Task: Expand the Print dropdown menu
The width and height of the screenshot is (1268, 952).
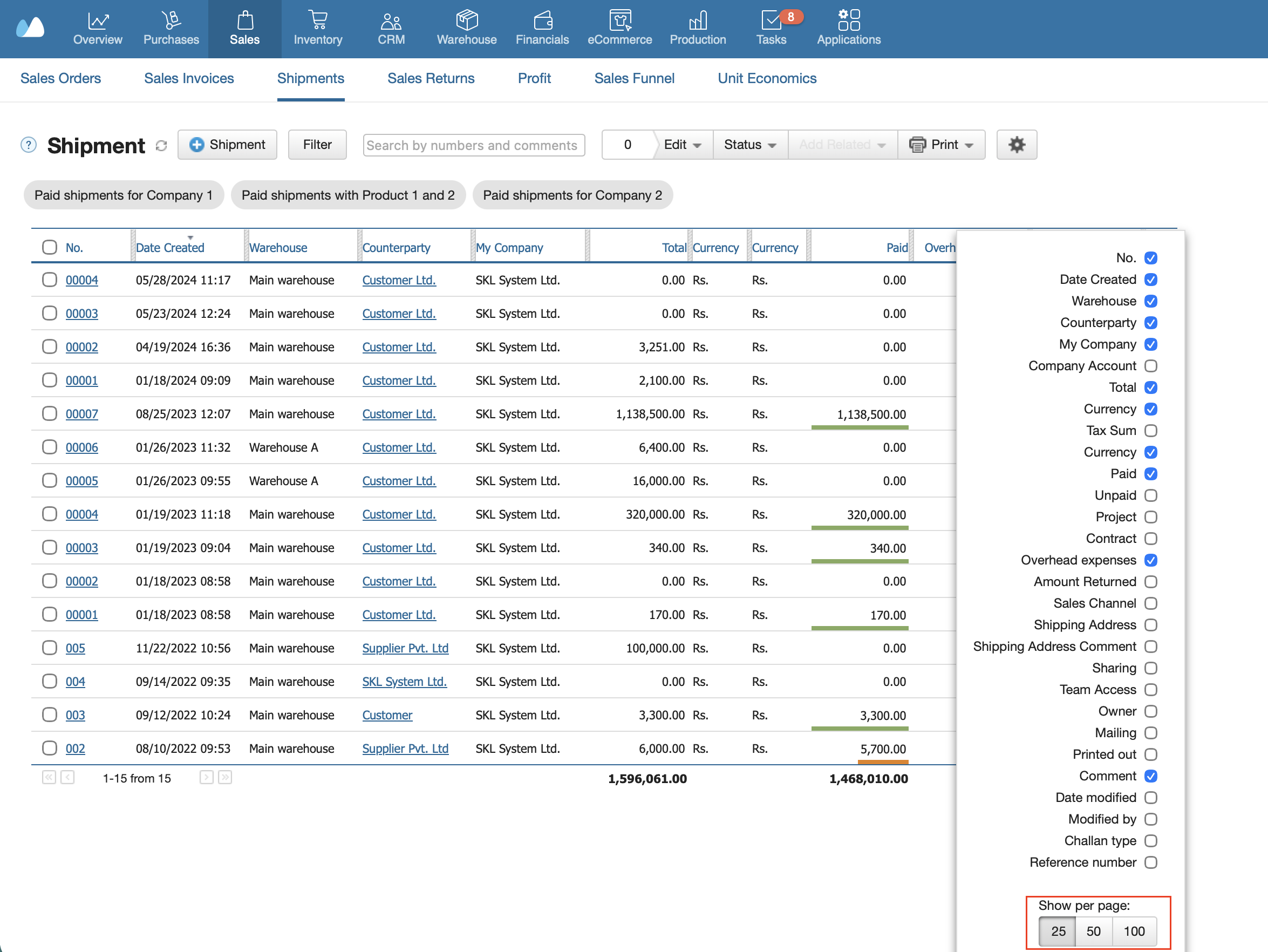Action: point(941,145)
